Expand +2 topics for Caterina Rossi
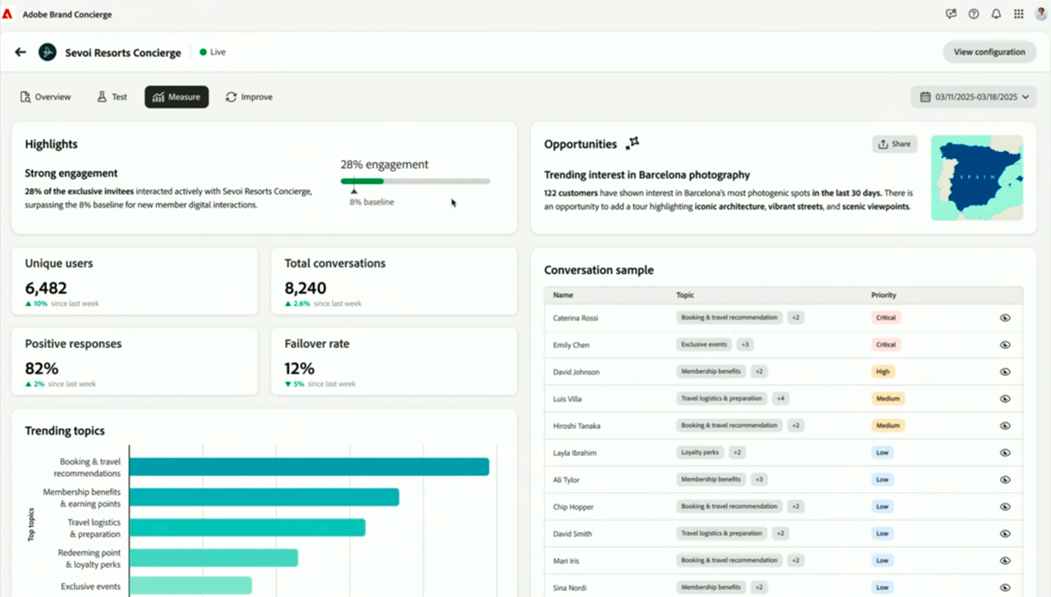The width and height of the screenshot is (1051, 597). pos(796,318)
